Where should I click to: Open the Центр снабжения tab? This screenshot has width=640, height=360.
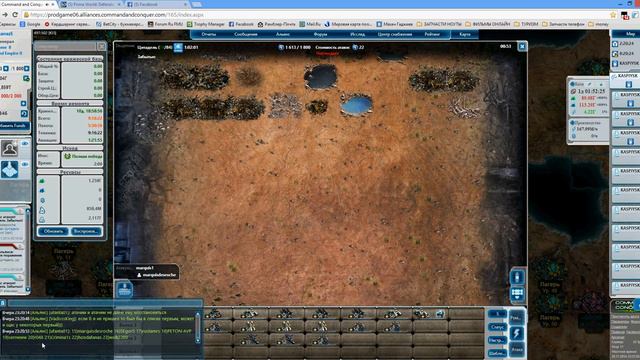[x=395, y=34]
